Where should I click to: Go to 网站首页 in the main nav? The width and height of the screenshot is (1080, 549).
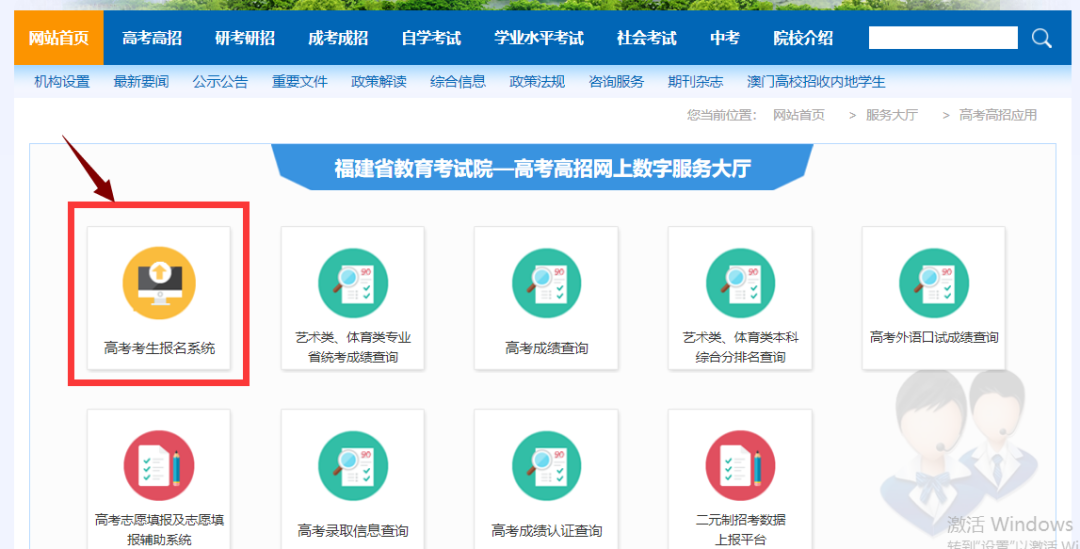(x=59, y=38)
